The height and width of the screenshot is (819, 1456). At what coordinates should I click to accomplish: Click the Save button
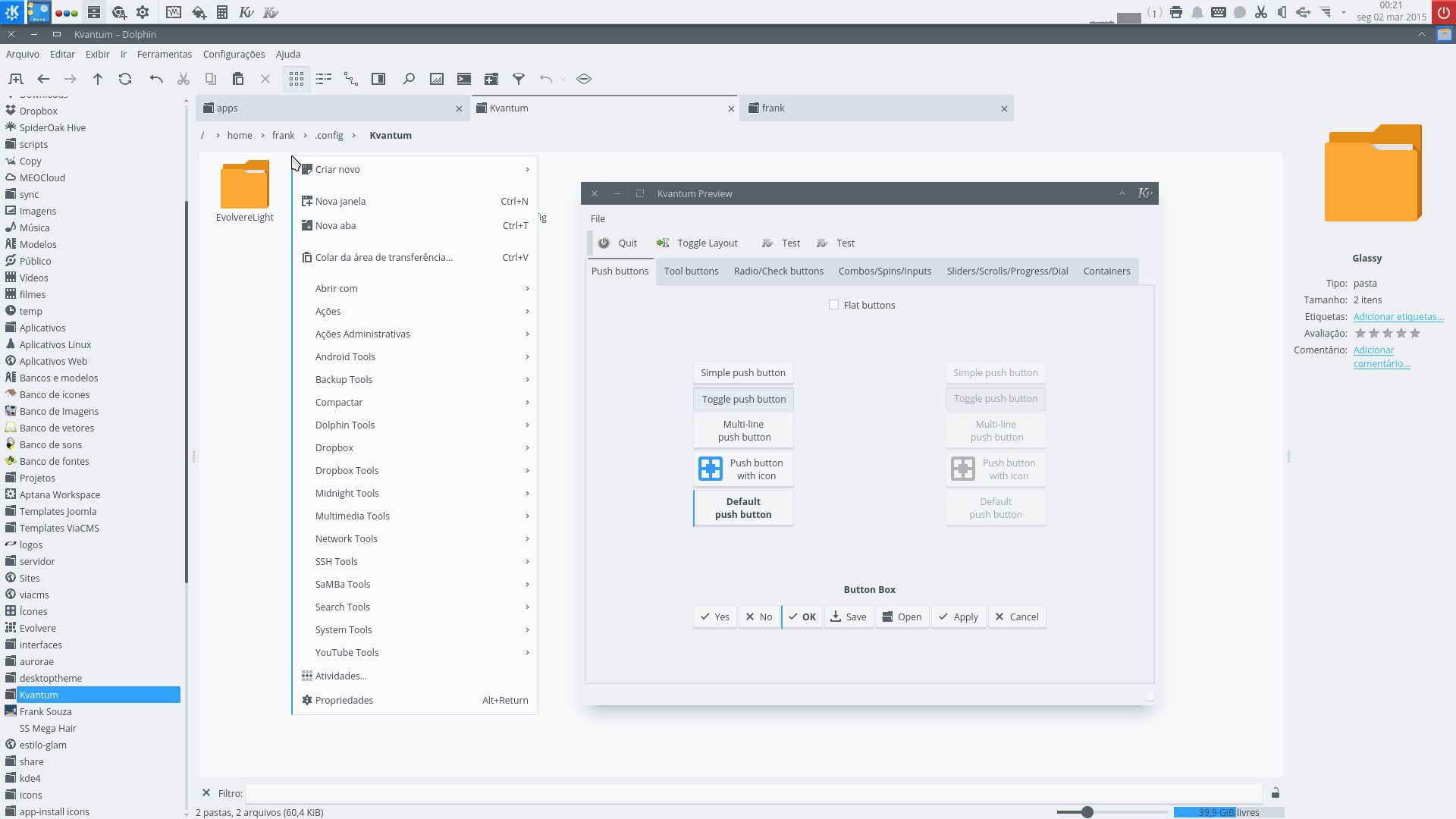coord(849,617)
